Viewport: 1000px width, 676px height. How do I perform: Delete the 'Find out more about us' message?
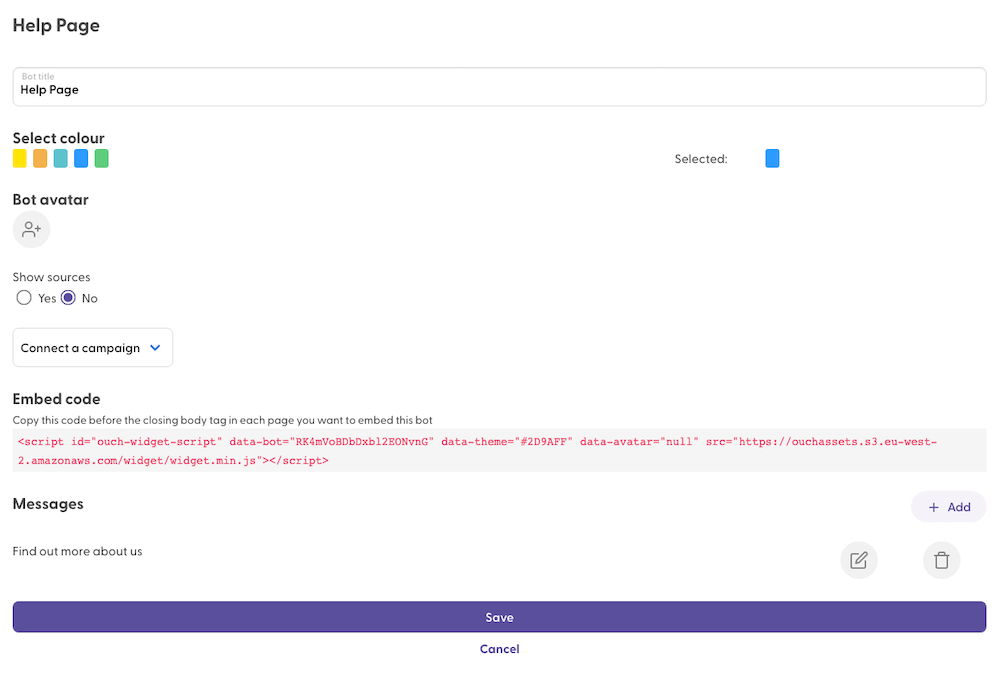[x=941, y=561]
